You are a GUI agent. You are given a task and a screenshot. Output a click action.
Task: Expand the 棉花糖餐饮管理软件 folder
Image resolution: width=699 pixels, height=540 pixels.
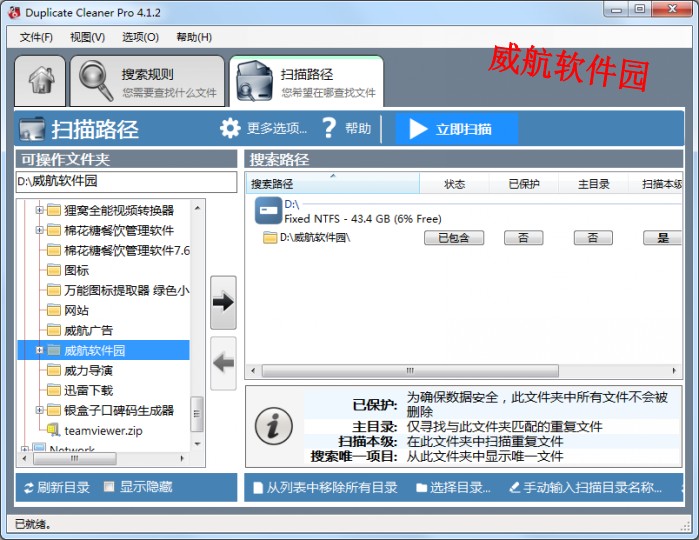click(39, 230)
